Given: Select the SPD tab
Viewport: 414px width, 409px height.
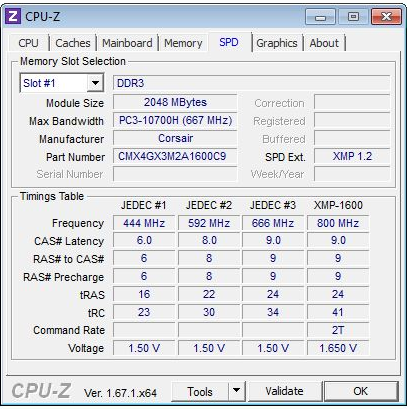Looking at the screenshot, I should tap(229, 42).
